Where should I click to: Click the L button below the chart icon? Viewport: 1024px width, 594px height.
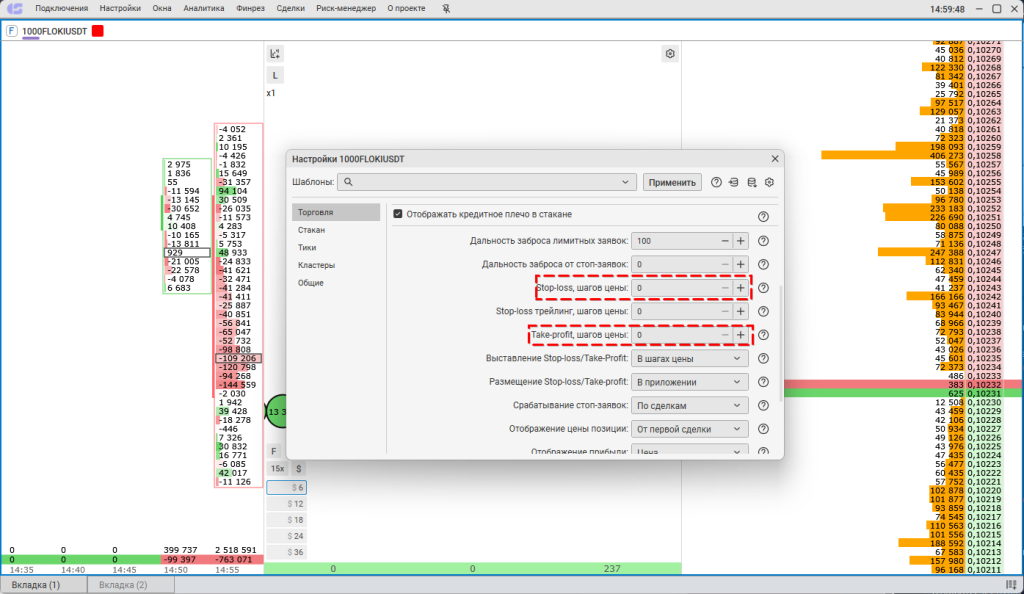(x=276, y=75)
